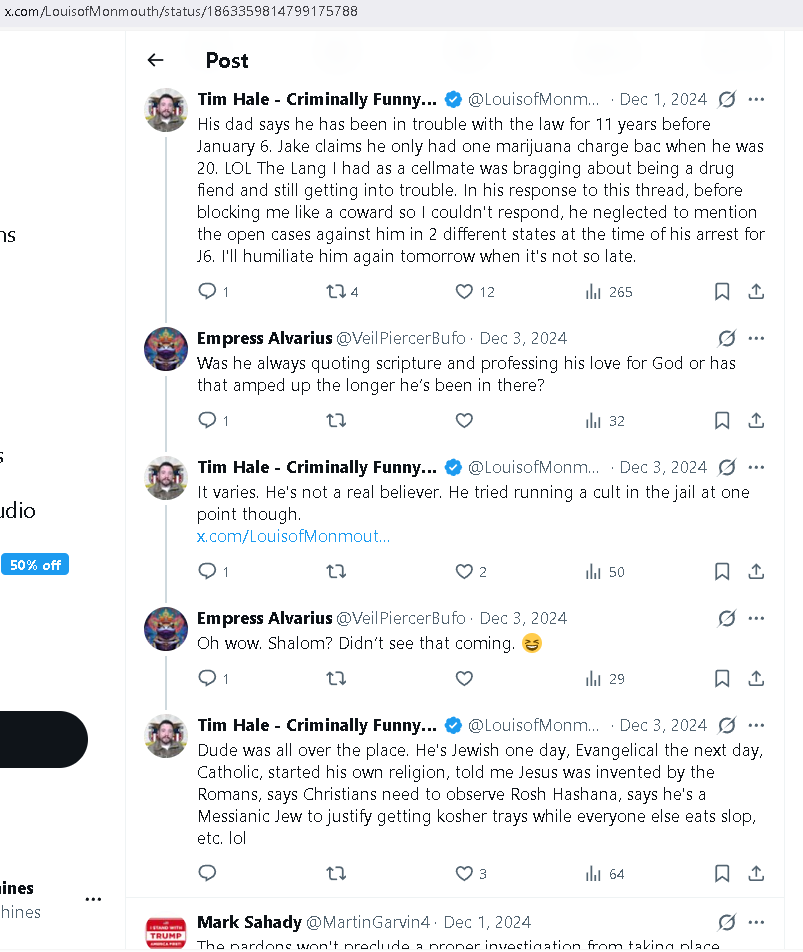Reply to the Dec 1 Tim Hale post
803x952 pixels.
coord(208,291)
